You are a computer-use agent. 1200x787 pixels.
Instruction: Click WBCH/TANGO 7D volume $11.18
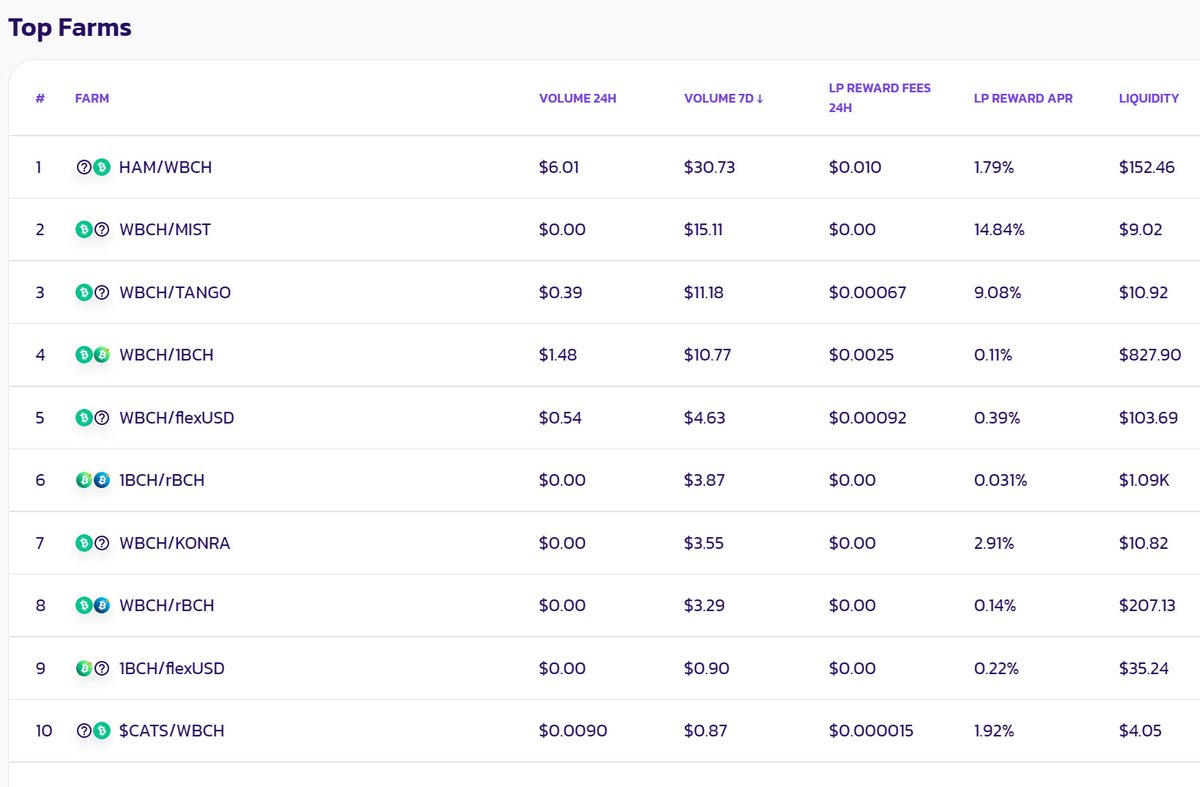point(704,292)
